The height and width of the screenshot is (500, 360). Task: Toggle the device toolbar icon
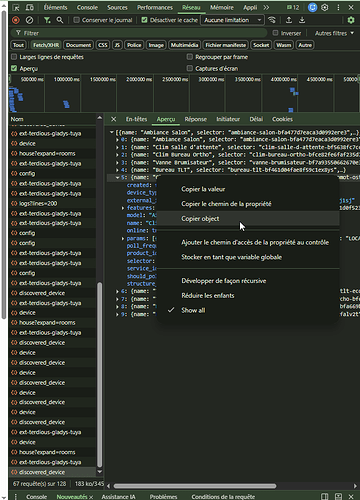tap(30, 7)
